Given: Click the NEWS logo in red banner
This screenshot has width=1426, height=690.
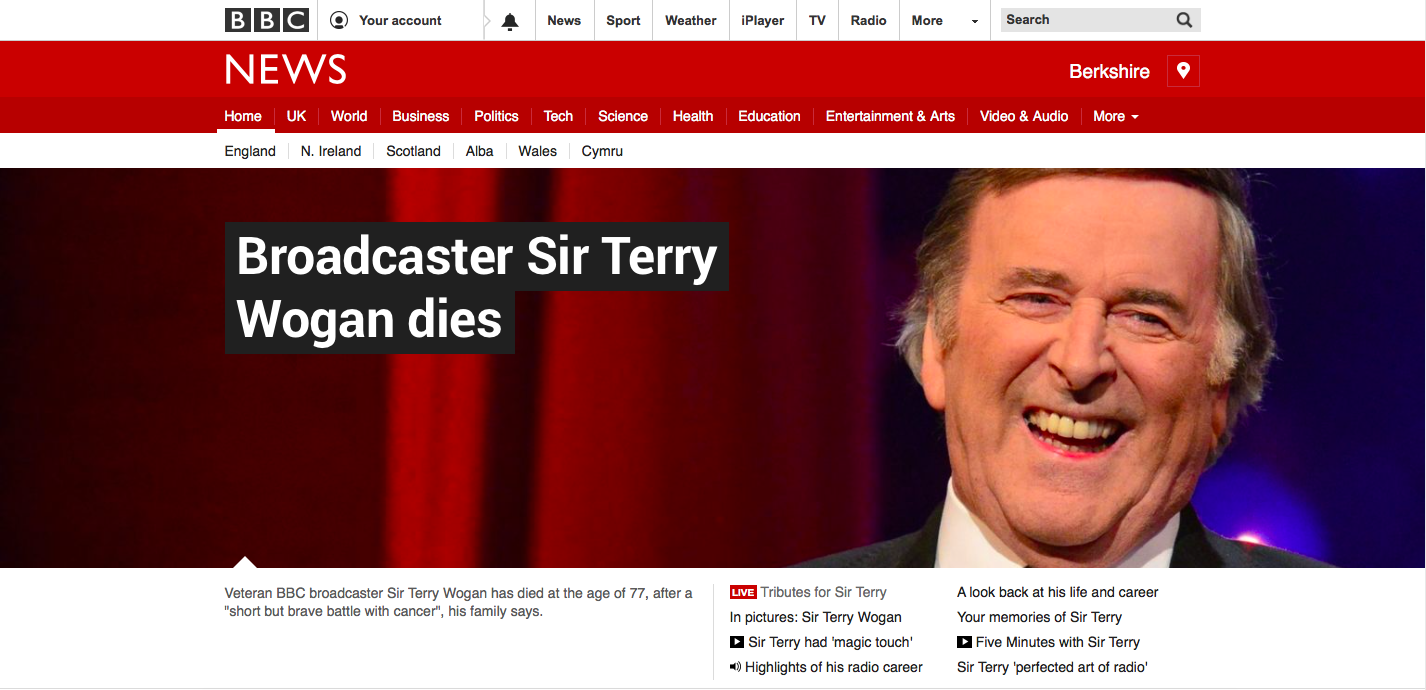Looking at the screenshot, I should 286,70.
